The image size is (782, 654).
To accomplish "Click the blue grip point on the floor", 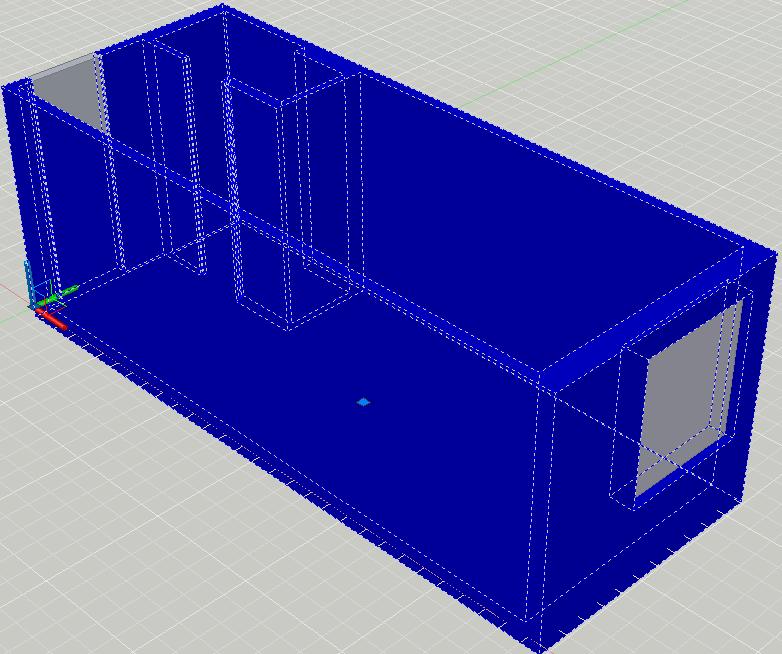I will tap(363, 402).
